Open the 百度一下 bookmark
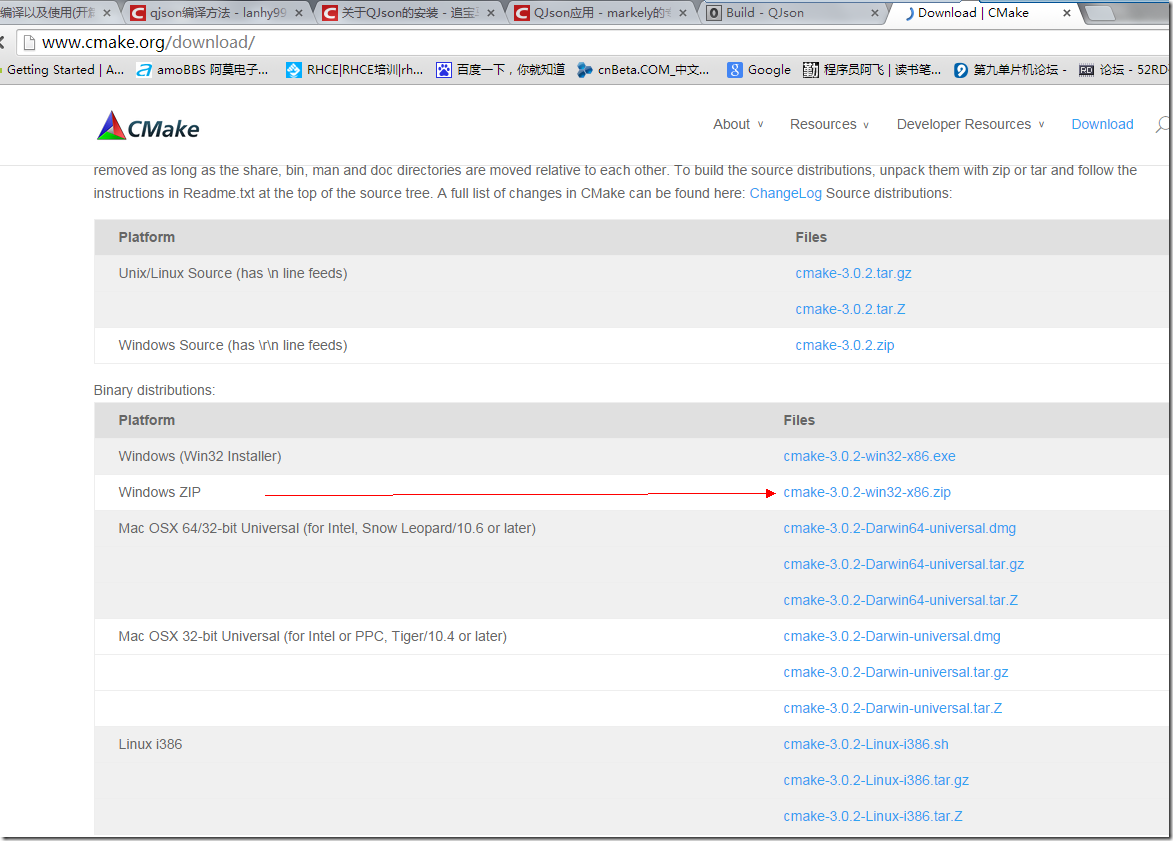 pyautogui.click(x=500, y=70)
